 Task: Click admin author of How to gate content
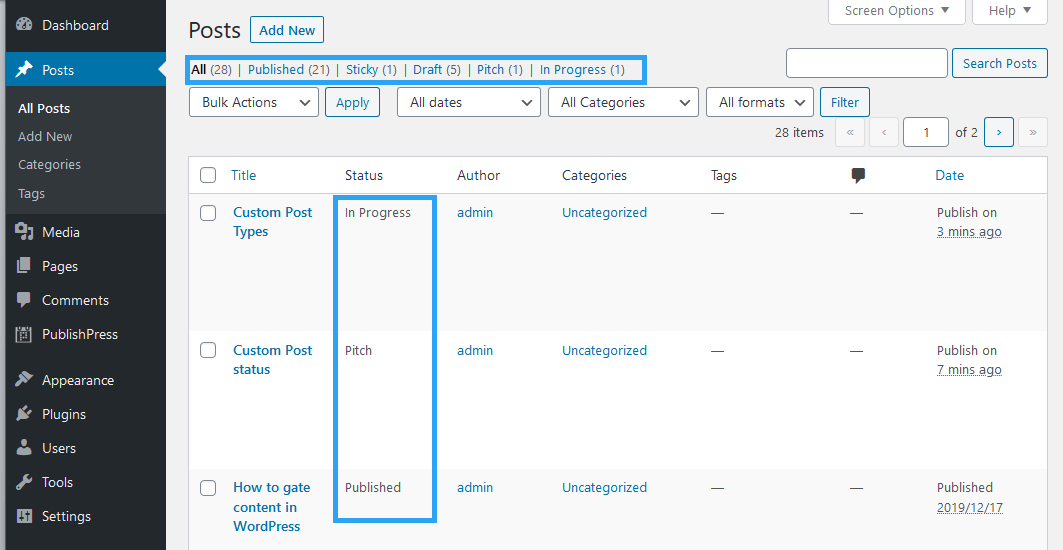point(475,488)
